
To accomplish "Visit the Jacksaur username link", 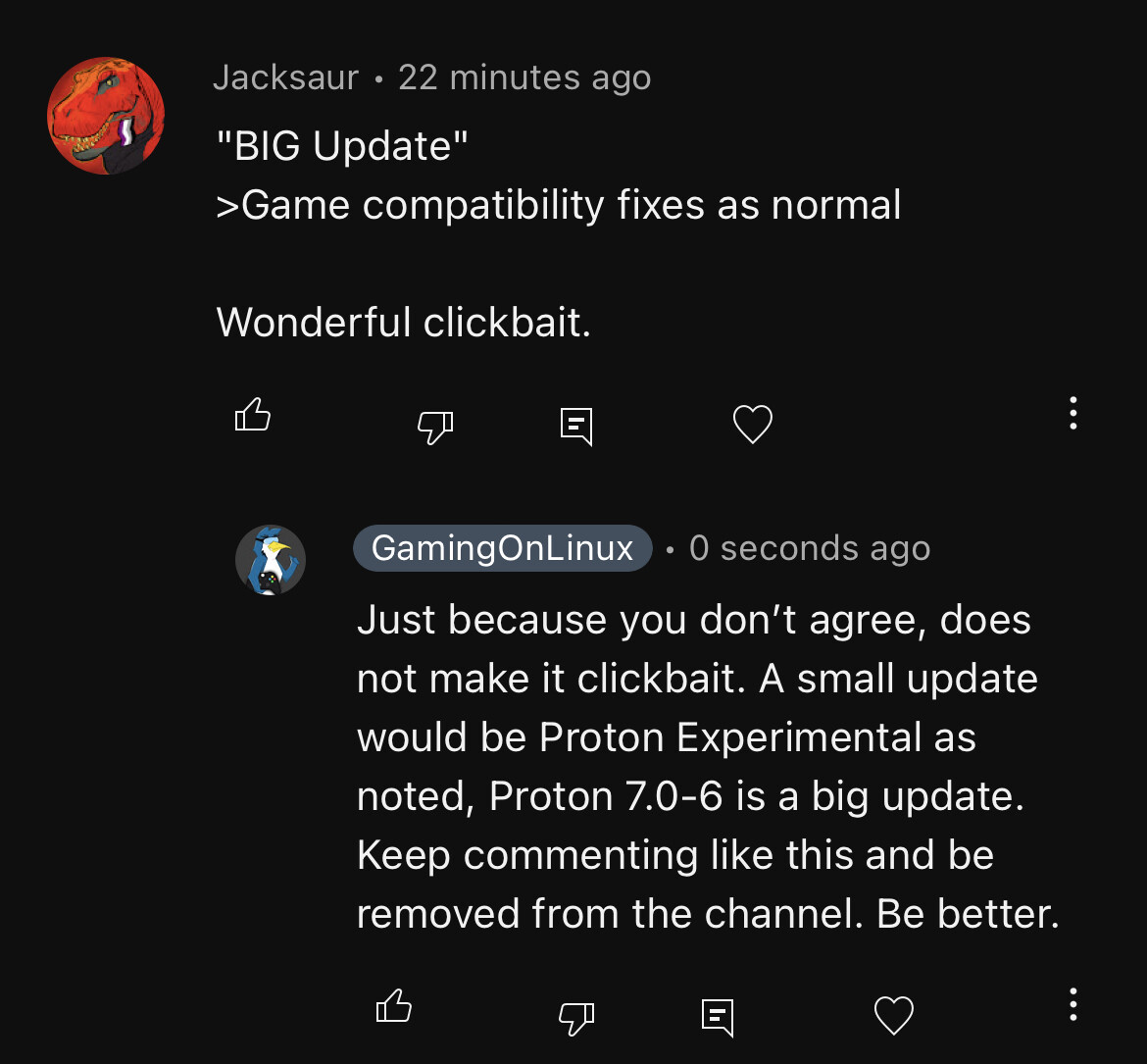I will pyautogui.click(x=285, y=77).
